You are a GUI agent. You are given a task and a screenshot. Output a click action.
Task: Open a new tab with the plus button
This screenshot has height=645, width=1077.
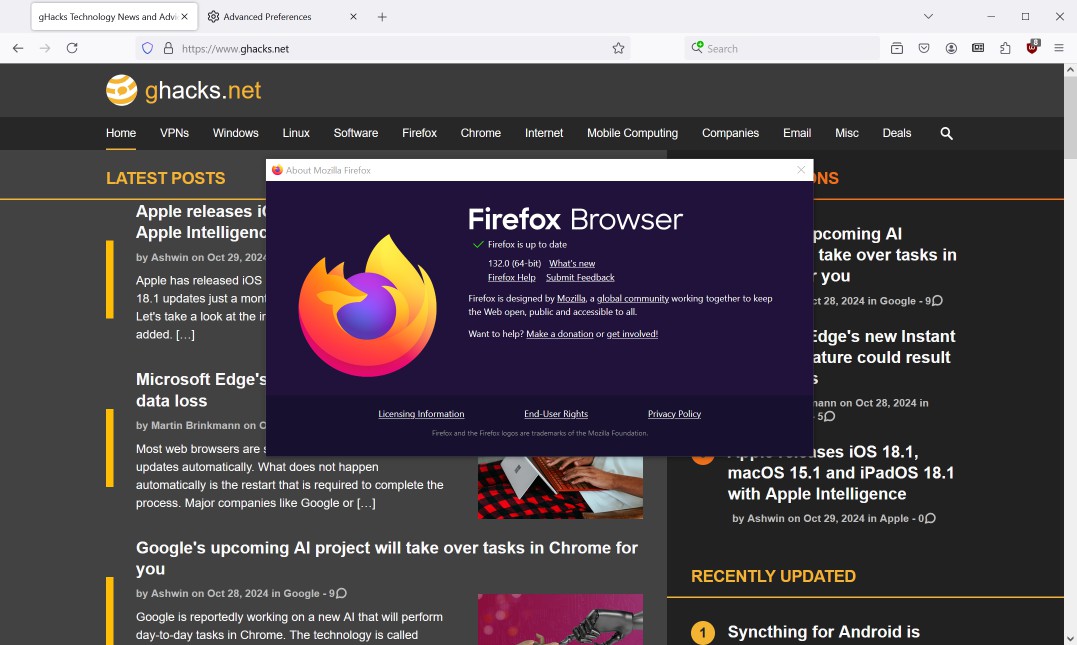coord(382,16)
